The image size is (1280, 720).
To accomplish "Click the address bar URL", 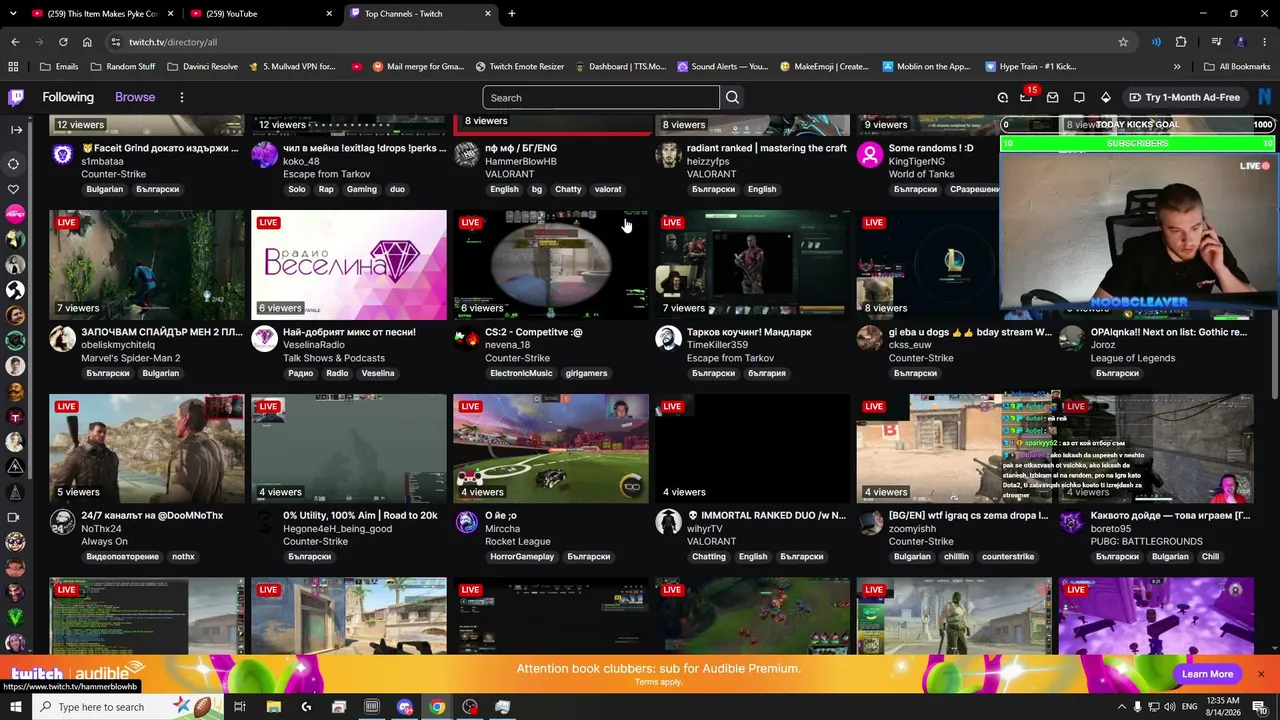I will click(x=173, y=42).
